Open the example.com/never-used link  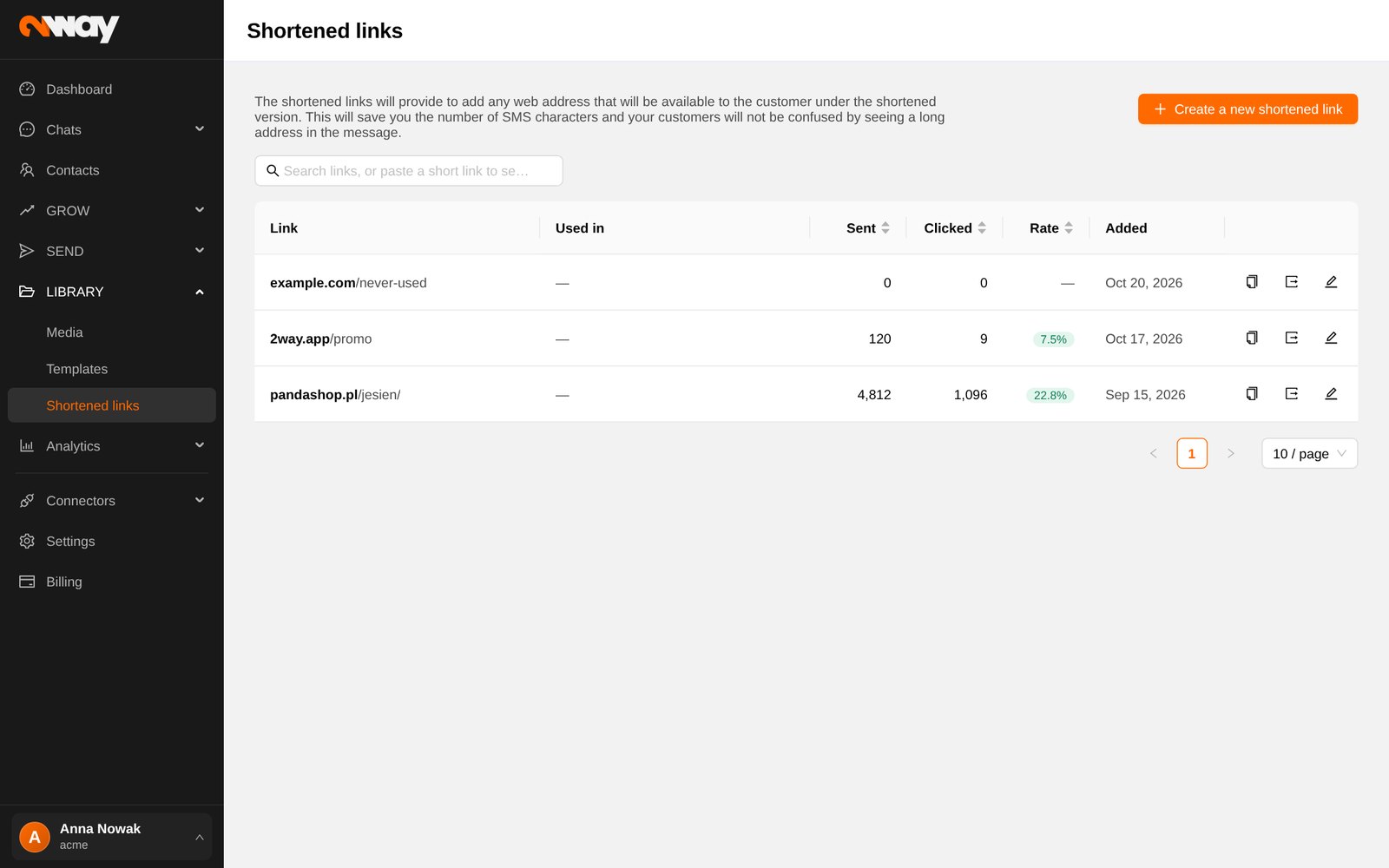coord(348,283)
